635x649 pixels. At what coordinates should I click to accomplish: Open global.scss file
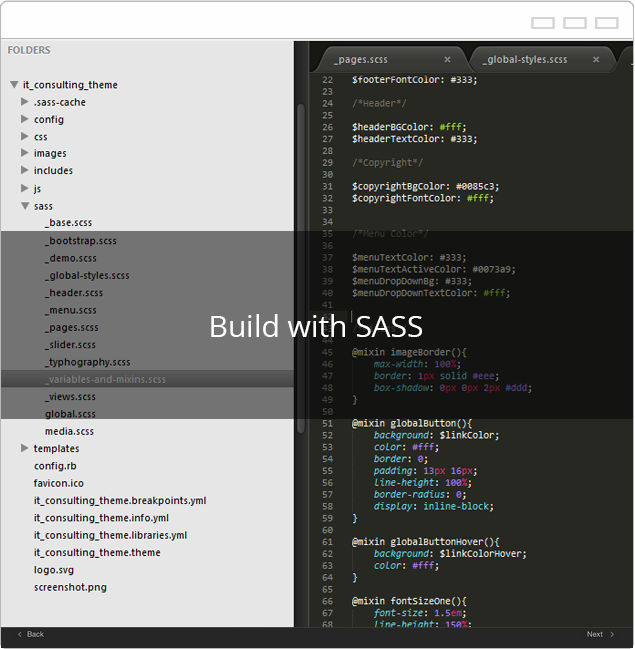70,414
